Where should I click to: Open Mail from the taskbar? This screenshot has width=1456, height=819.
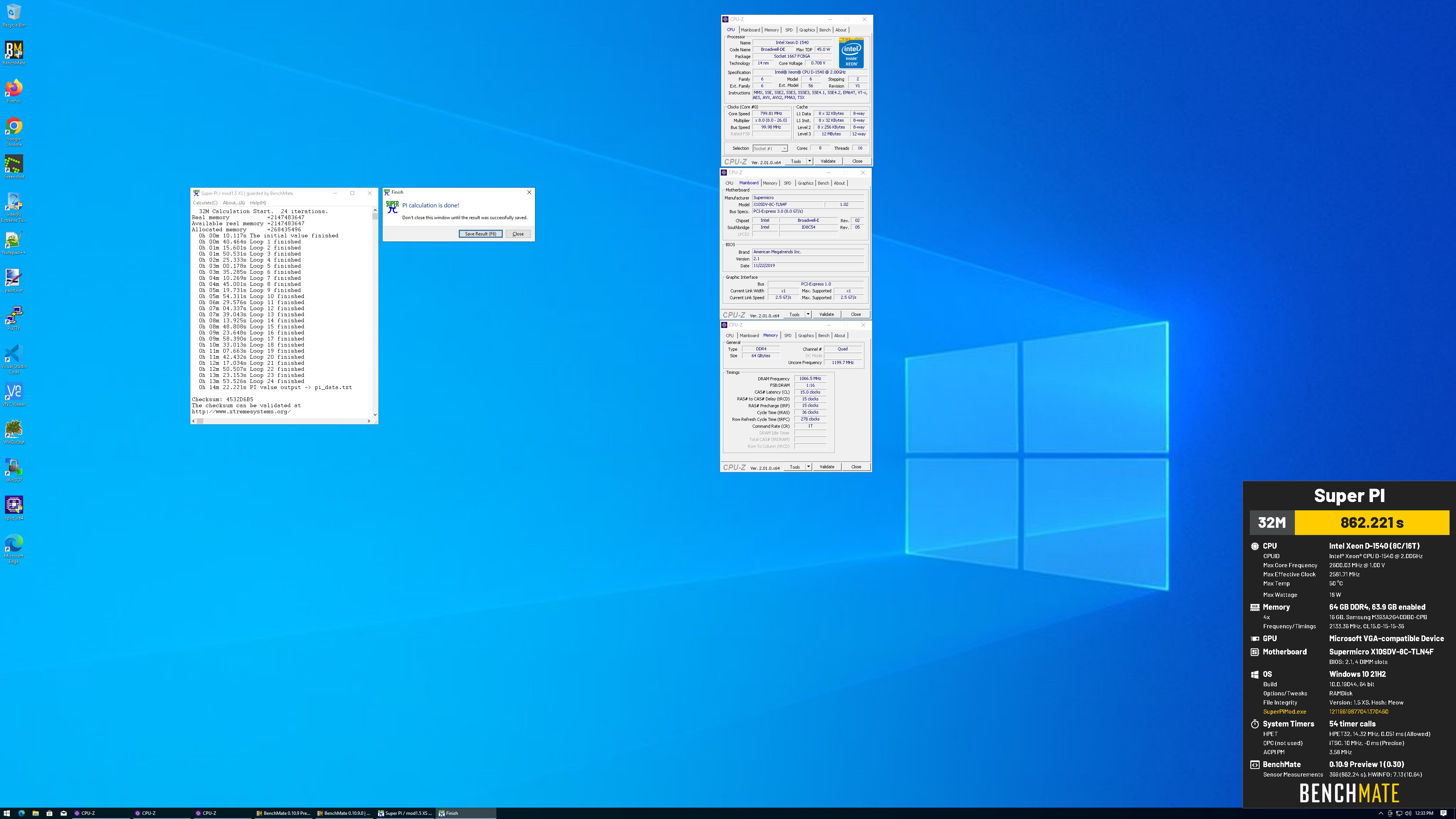pos(63,813)
